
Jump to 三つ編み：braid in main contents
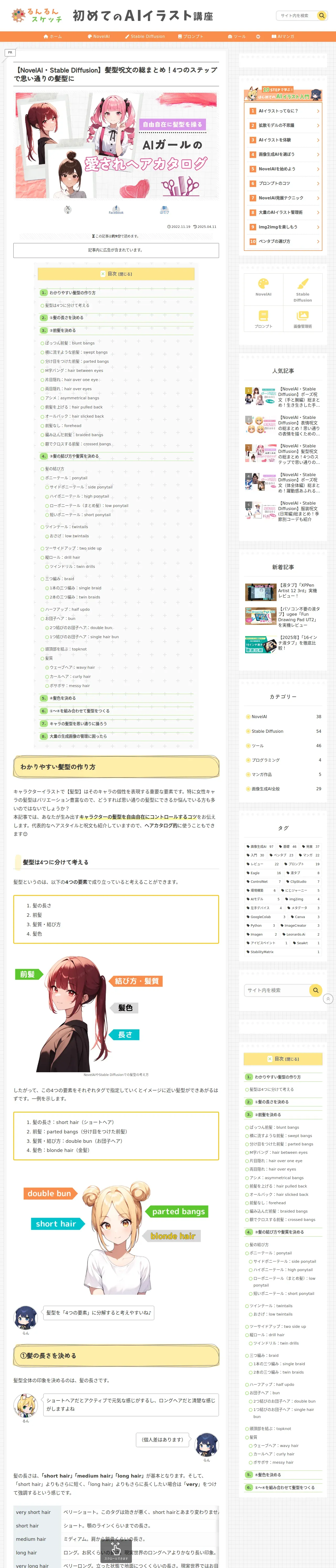coord(59,579)
